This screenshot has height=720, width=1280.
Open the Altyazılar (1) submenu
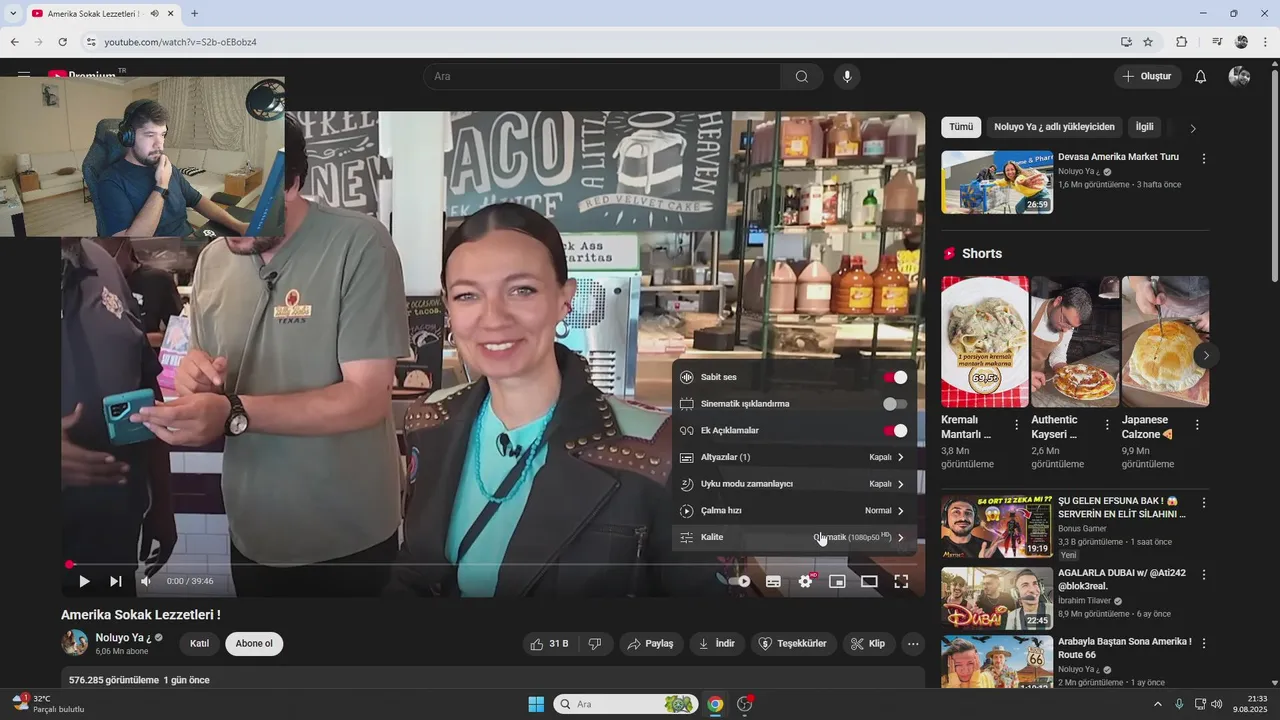click(x=794, y=457)
